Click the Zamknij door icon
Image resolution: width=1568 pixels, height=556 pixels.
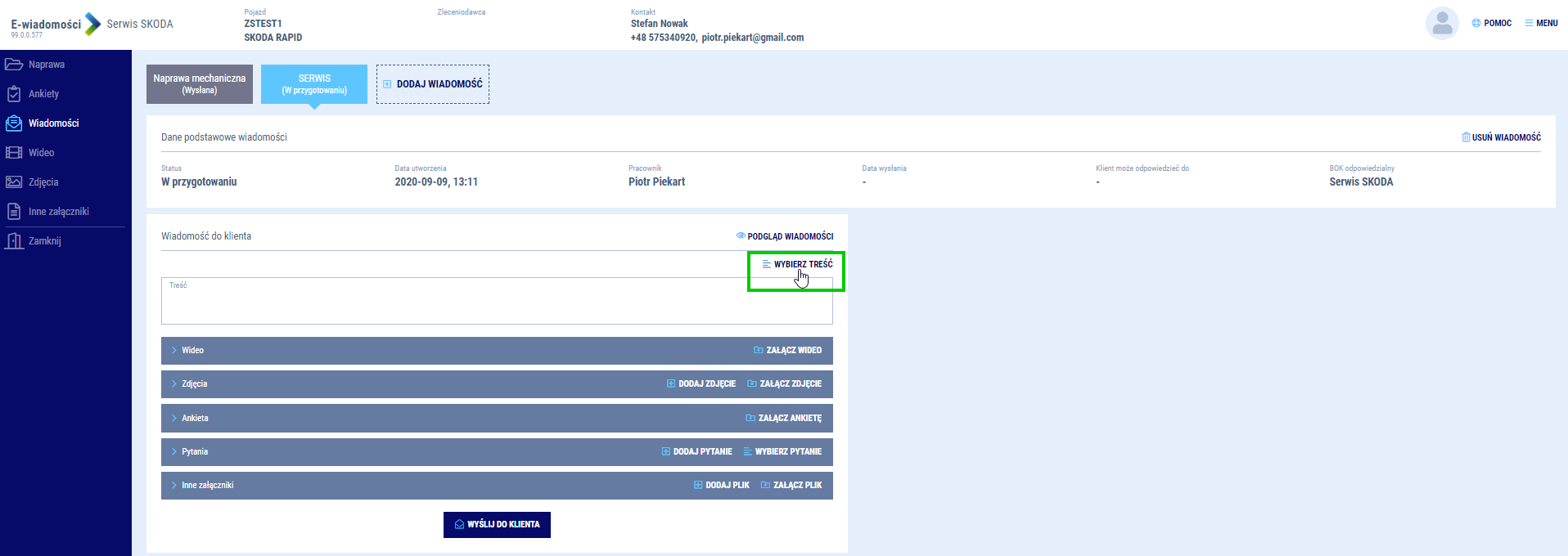click(x=14, y=241)
